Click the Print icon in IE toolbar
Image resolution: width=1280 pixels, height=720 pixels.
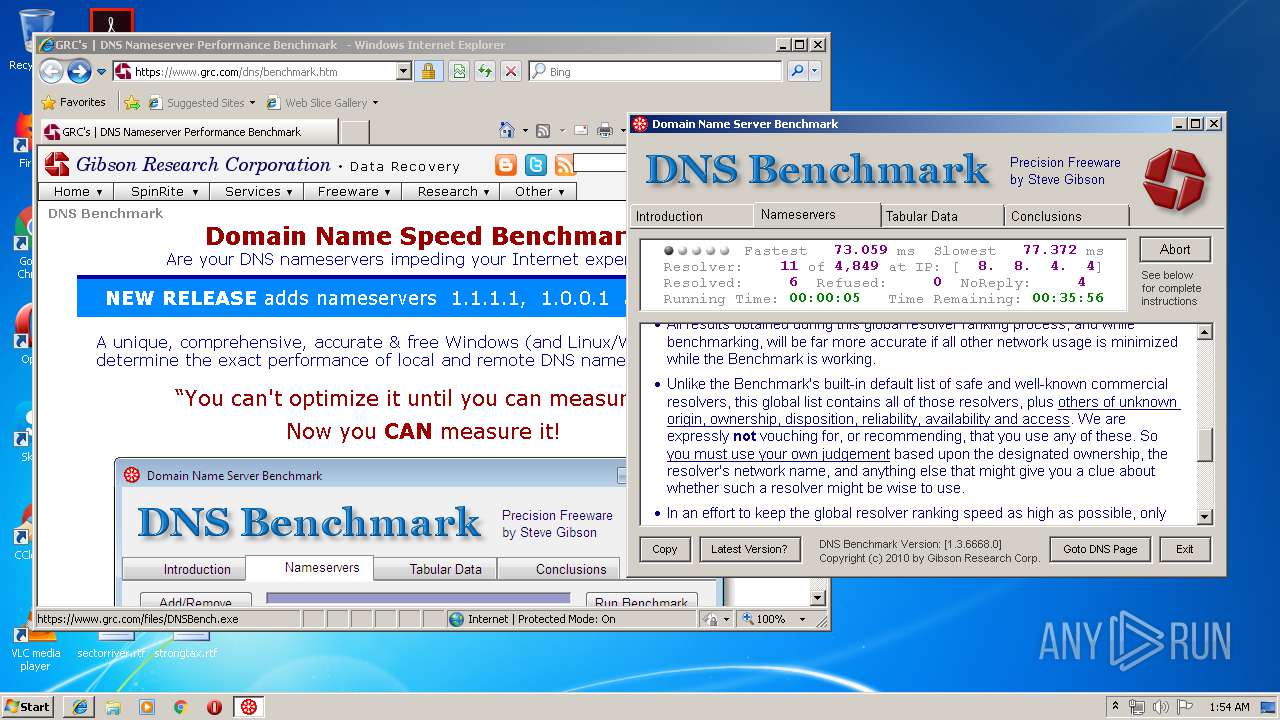[605, 130]
